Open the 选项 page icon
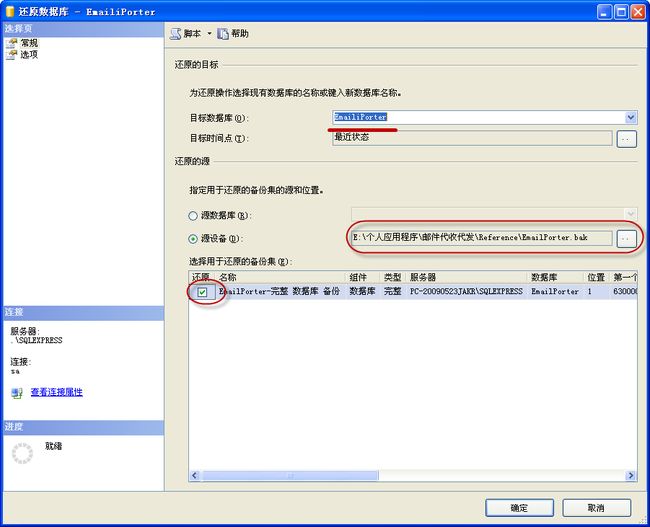Viewport: 650px width, 527px height. [11, 54]
